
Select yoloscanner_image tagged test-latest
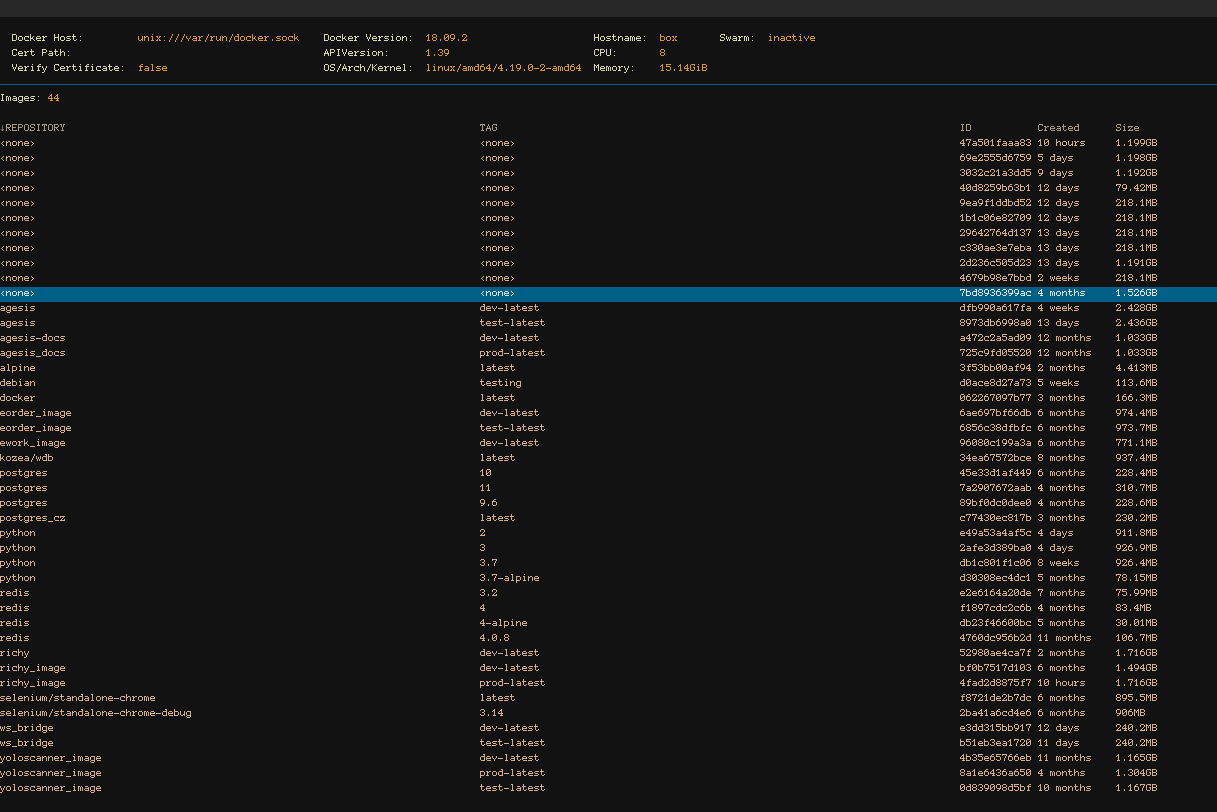click(x=608, y=788)
